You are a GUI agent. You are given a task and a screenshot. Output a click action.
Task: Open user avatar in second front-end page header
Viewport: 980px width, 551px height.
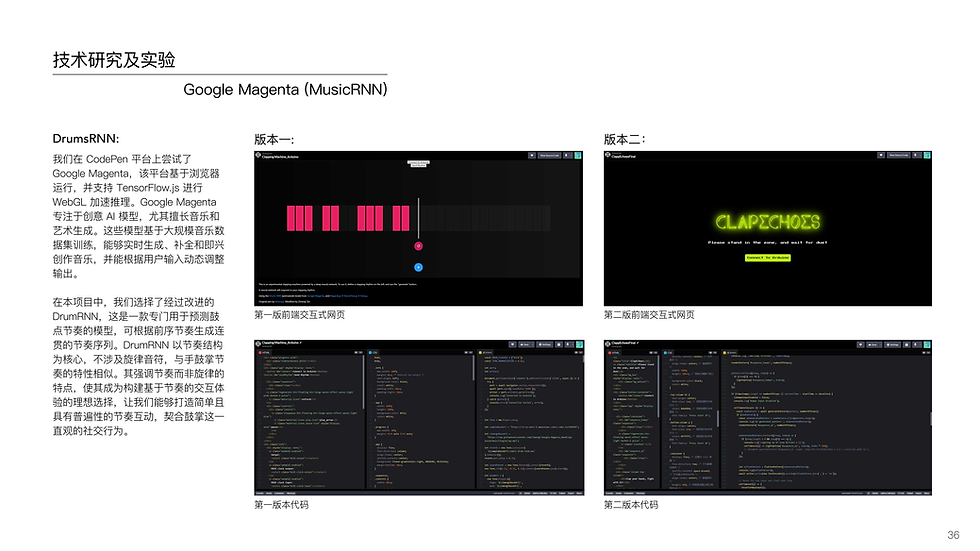pyautogui.click(x=928, y=156)
